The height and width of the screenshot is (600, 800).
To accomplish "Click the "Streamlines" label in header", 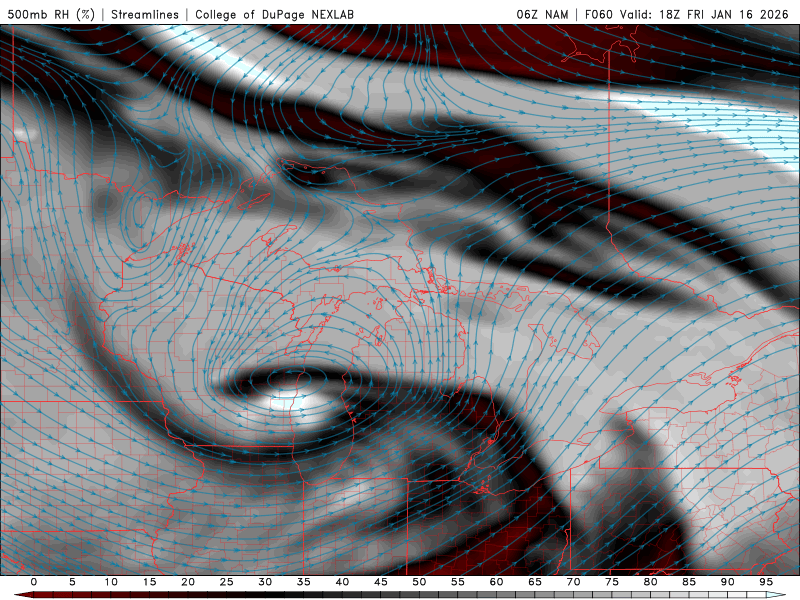I will pos(145,14).
